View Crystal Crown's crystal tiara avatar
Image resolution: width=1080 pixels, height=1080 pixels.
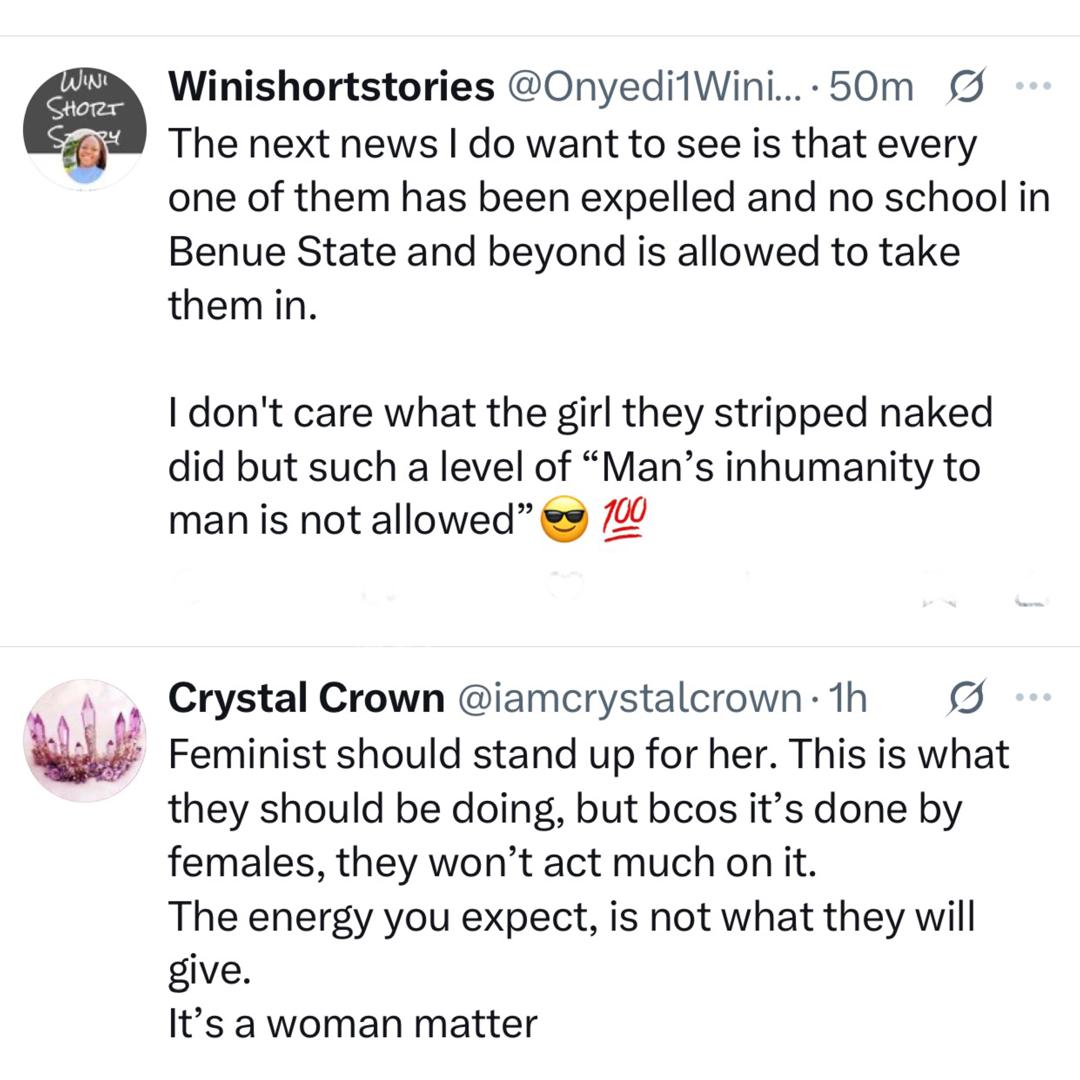(x=85, y=742)
